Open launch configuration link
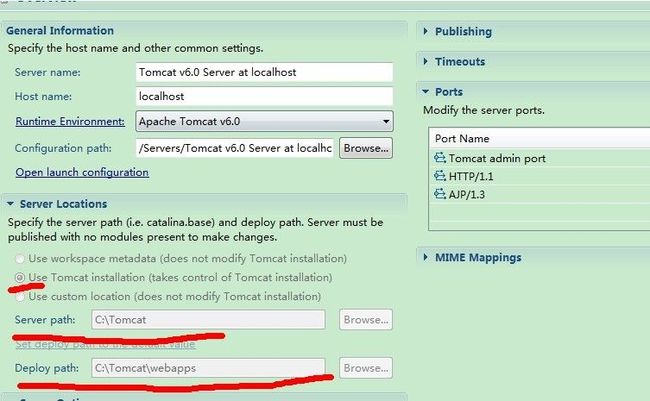This screenshot has width=650, height=401. (x=82, y=172)
